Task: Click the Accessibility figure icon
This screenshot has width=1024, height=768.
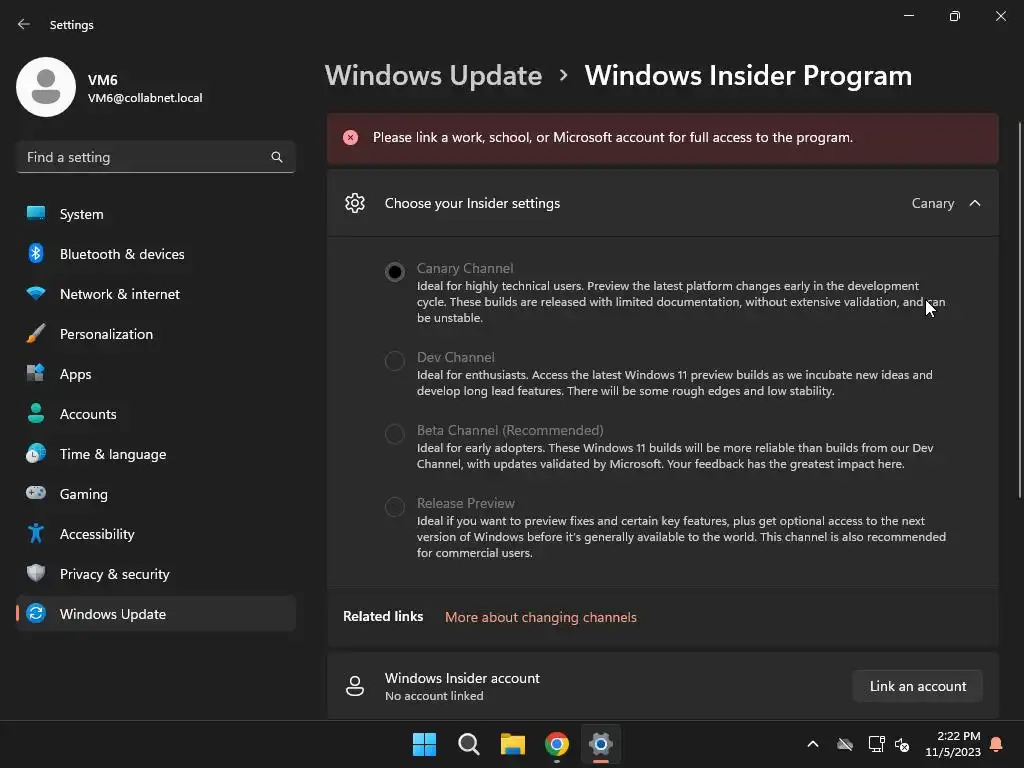Action: [x=36, y=534]
